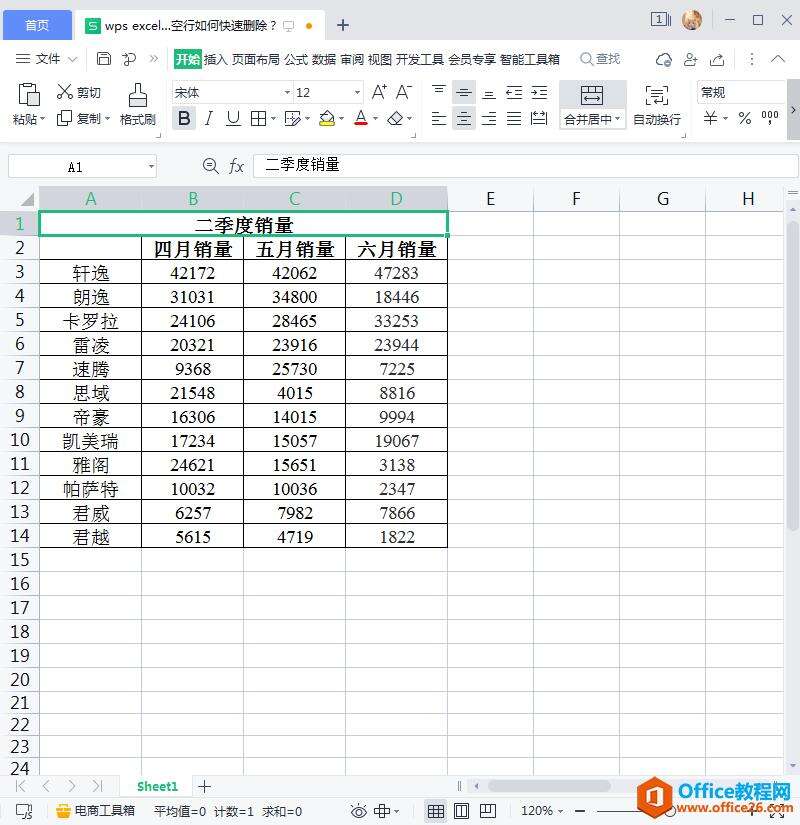Open the Insert ribbon tab

point(216,59)
